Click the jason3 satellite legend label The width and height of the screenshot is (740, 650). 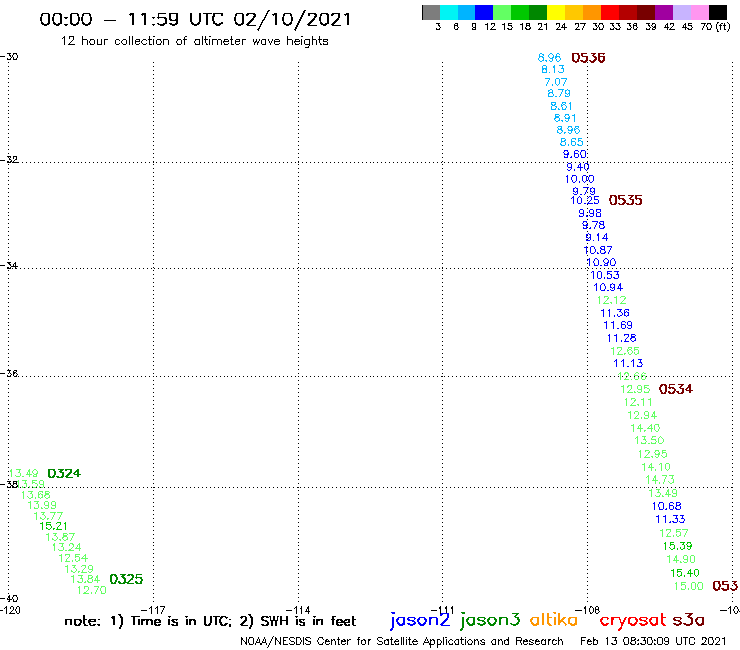(490, 620)
